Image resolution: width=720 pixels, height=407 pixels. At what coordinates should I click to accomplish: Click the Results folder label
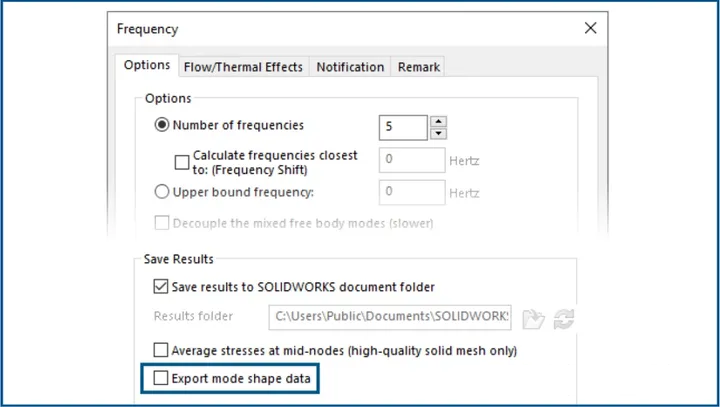193,316
